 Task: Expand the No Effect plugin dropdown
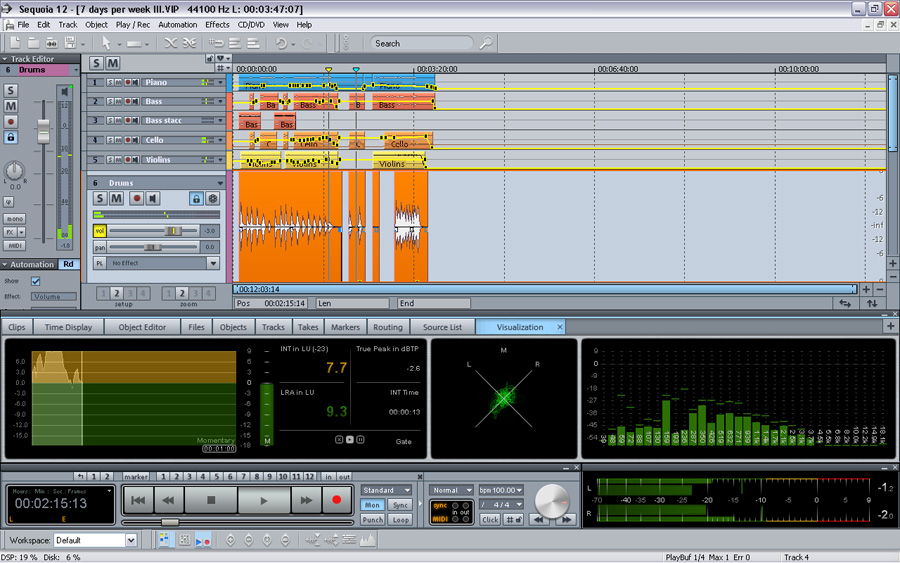pyautogui.click(x=212, y=263)
